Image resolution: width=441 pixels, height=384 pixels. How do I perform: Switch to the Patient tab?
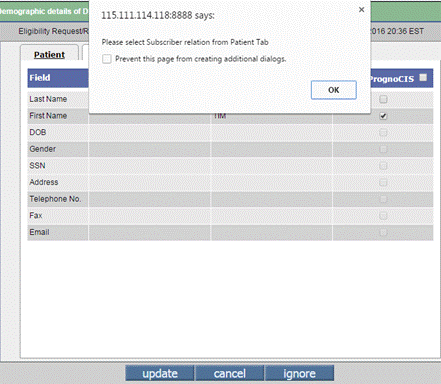coord(49,54)
